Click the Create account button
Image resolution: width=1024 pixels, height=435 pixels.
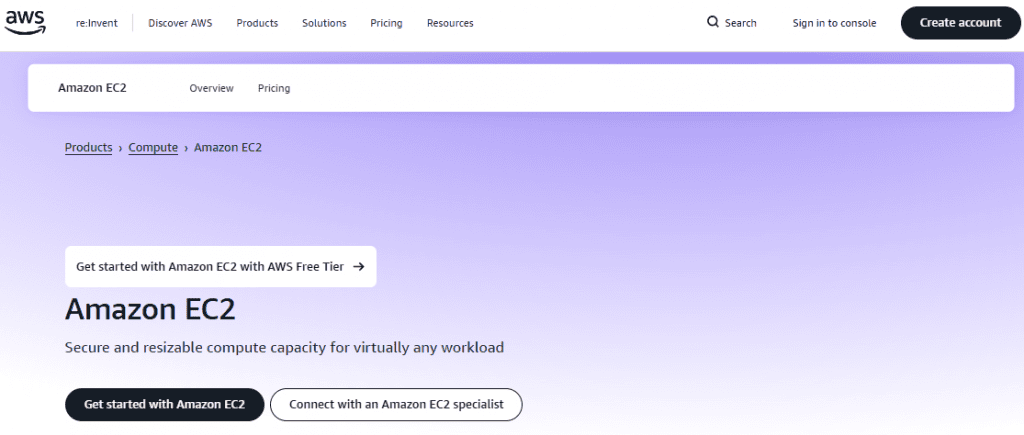960,23
